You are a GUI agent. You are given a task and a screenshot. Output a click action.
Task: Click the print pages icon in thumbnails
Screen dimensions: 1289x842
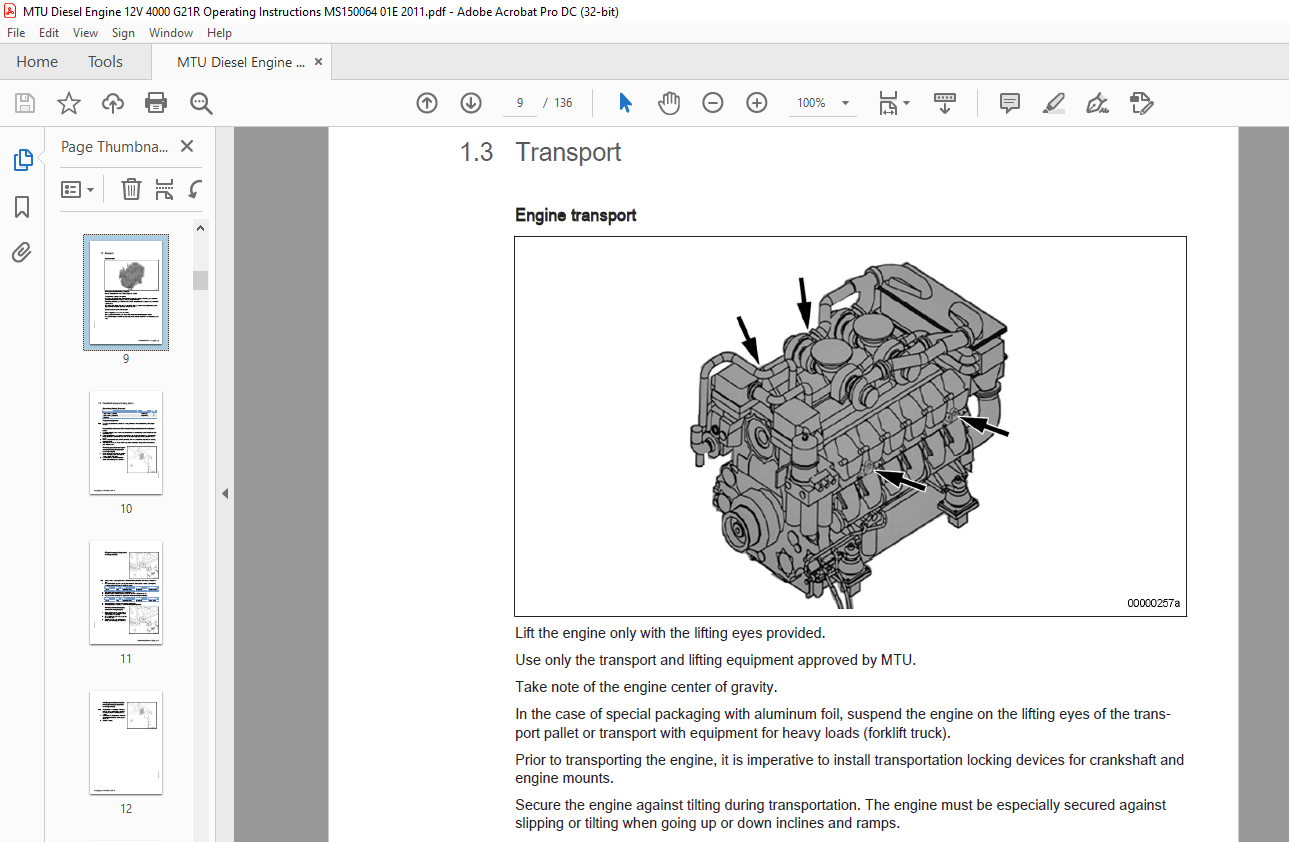tap(164, 189)
